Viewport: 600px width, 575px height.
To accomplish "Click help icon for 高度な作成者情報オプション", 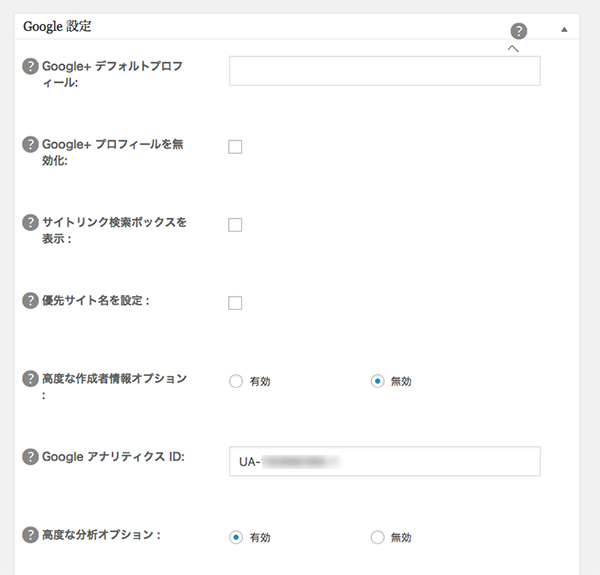I will pyautogui.click(x=30, y=378).
